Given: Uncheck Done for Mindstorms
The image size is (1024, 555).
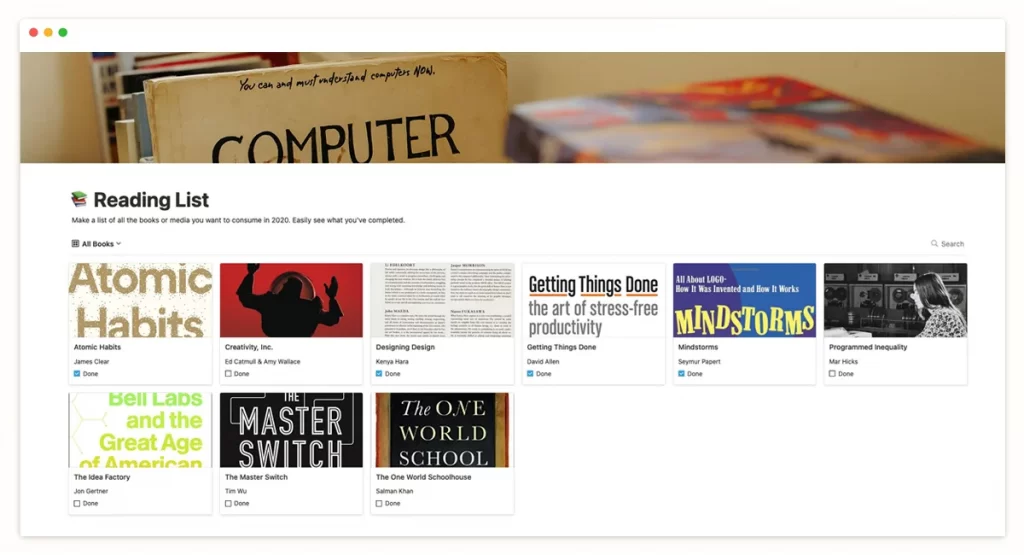Looking at the screenshot, I should [681, 373].
